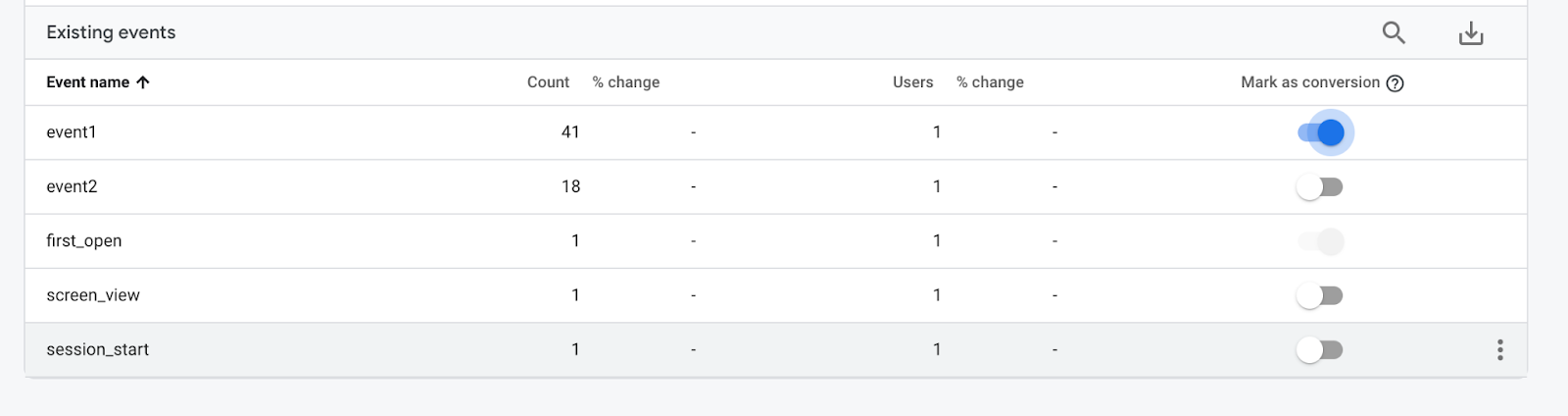The width and height of the screenshot is (1568, 416).
Task: Download the existing events list
Action: (1470, 33)
